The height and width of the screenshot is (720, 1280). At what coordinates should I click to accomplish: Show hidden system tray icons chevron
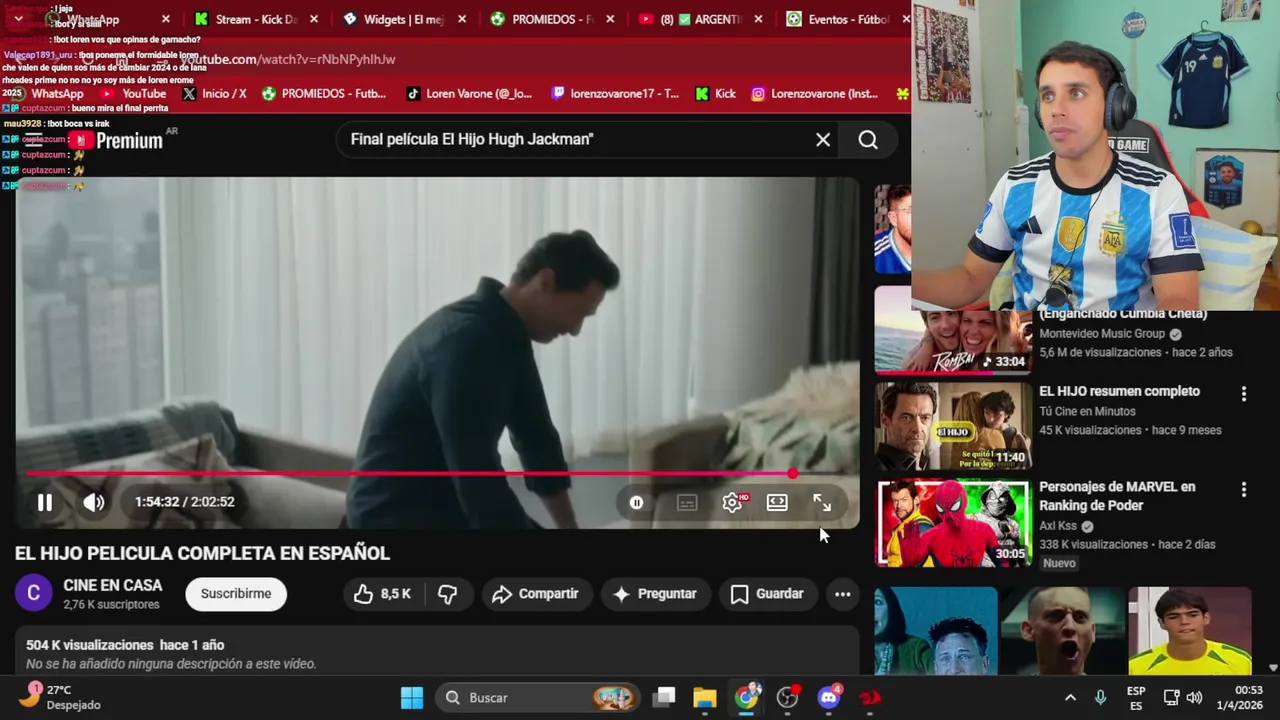click(1070, 698)
